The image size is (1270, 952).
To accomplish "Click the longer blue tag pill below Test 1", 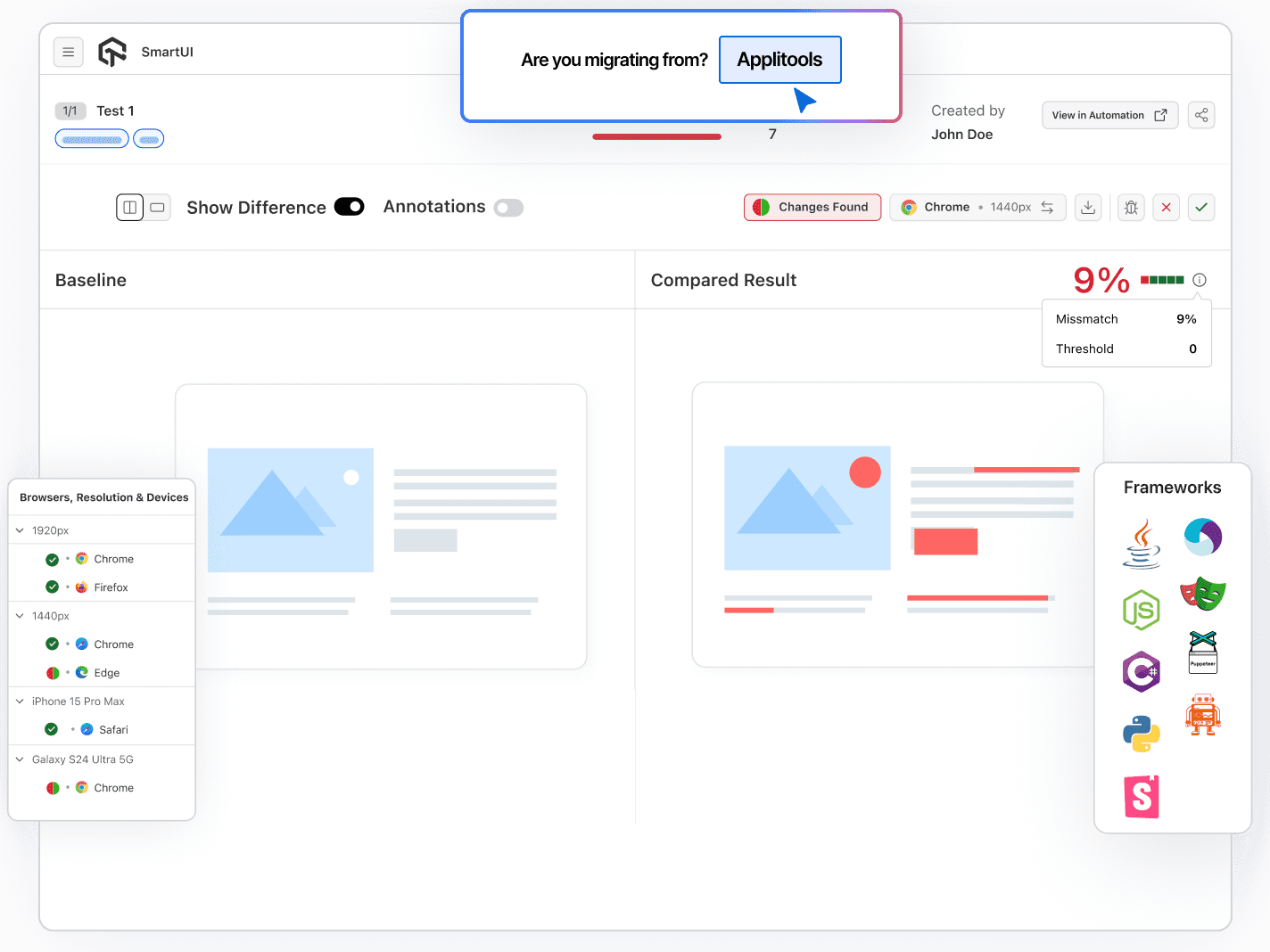I will coord(92,139).
